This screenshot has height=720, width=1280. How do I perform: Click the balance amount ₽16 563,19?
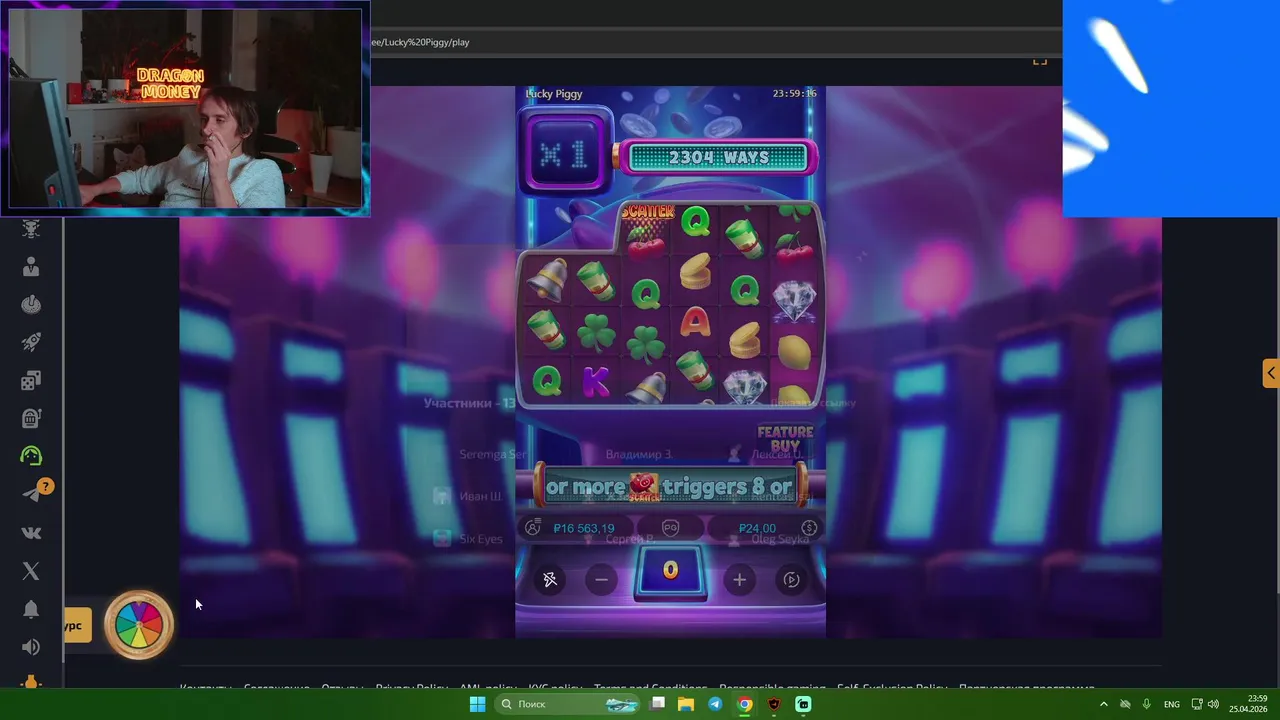pos(584,528)
